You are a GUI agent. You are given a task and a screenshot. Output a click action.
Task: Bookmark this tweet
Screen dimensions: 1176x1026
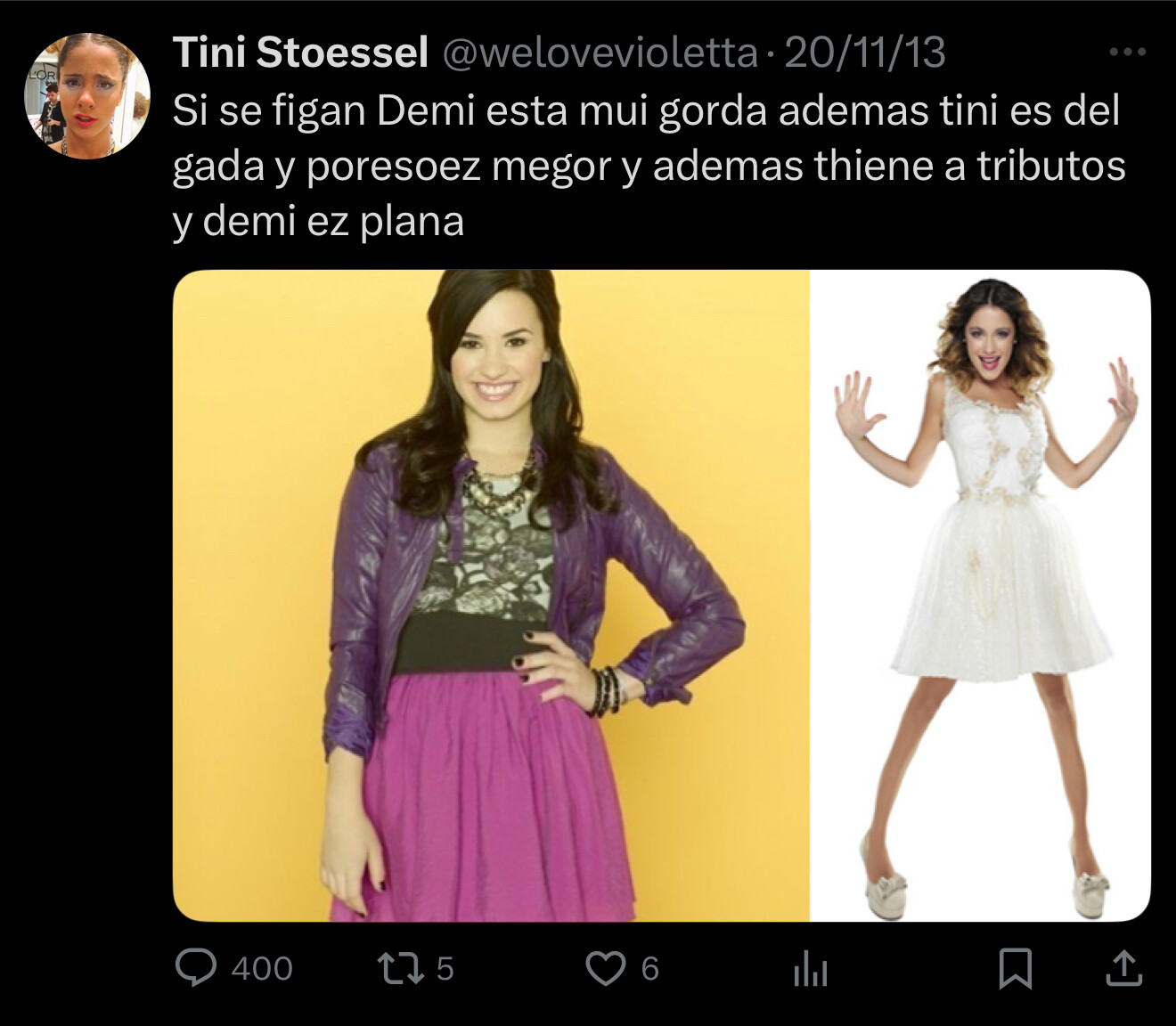[1016, 969]
